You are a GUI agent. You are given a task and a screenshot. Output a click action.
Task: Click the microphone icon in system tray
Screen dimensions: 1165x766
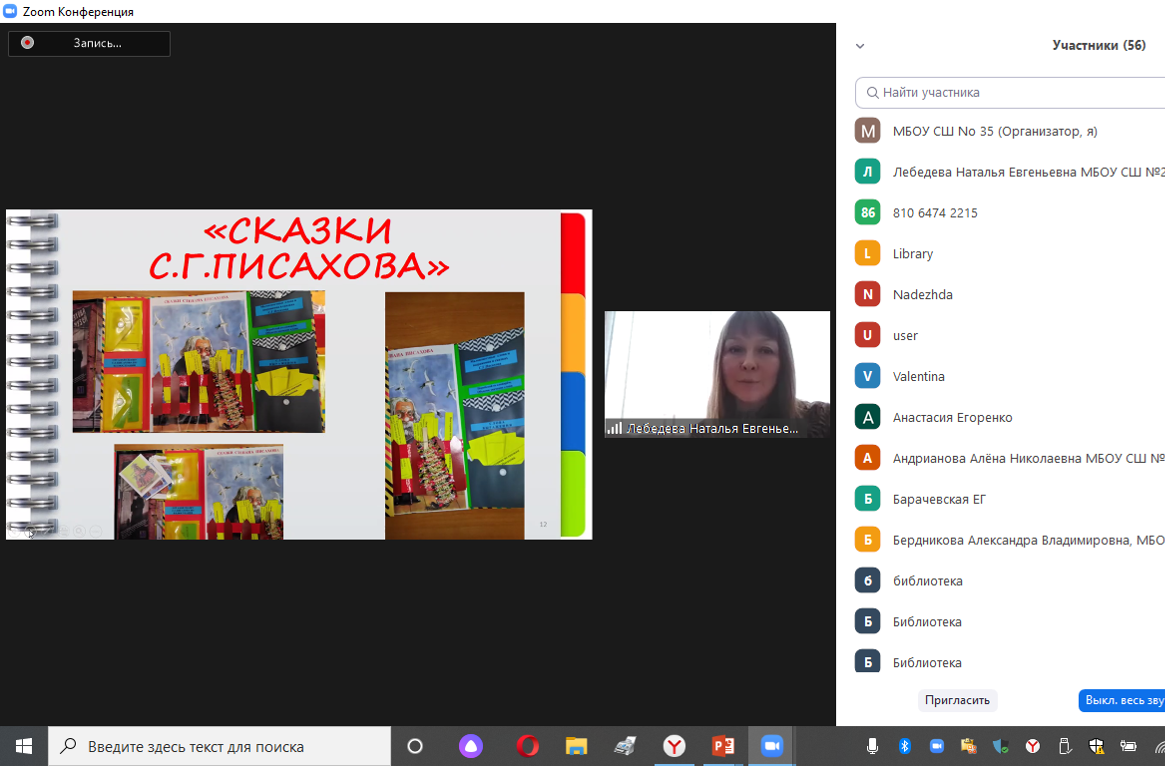[872, 746]
